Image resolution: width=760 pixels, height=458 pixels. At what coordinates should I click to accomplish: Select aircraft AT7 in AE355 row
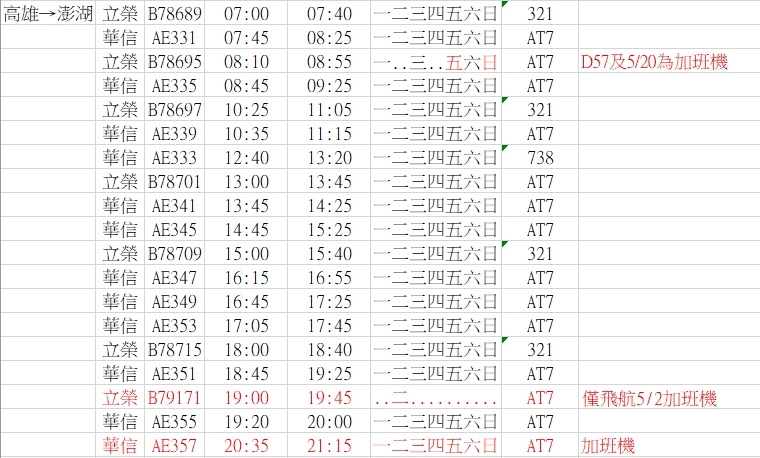coord(540,422)
